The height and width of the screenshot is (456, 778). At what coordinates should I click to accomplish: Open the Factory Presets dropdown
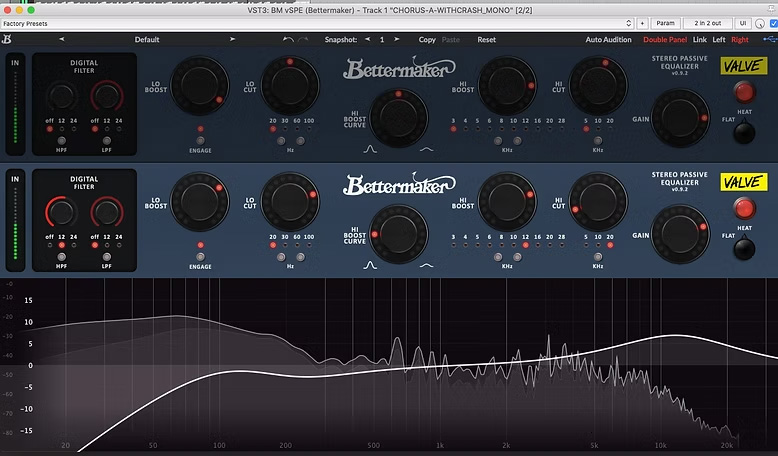(318, 23)
